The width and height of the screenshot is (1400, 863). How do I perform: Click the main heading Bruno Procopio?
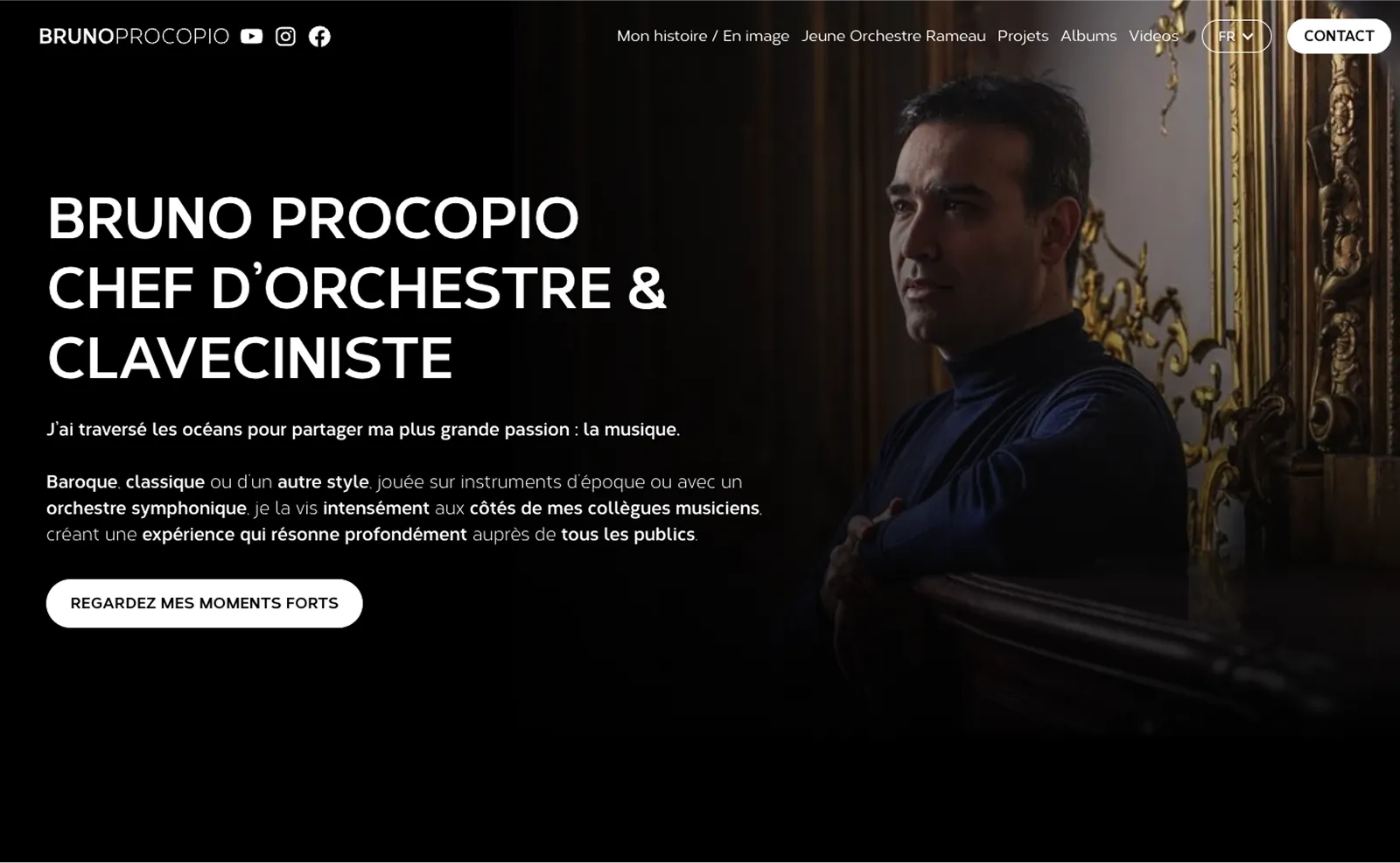click(x=313, y=218)
